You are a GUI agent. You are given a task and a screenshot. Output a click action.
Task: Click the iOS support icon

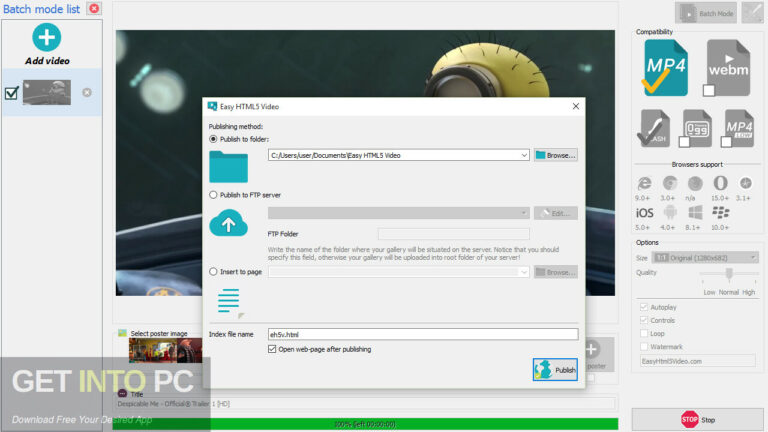pyautogui.click(x=644, y=213)
